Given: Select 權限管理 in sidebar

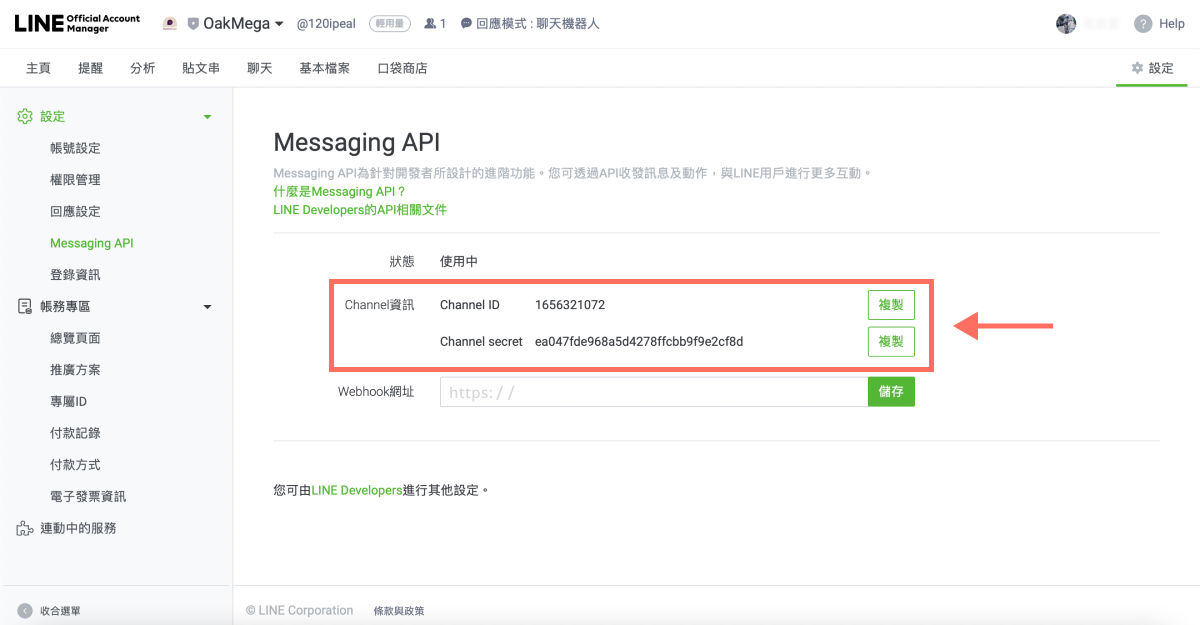Looking at the screenshot, I should [75, 180].
